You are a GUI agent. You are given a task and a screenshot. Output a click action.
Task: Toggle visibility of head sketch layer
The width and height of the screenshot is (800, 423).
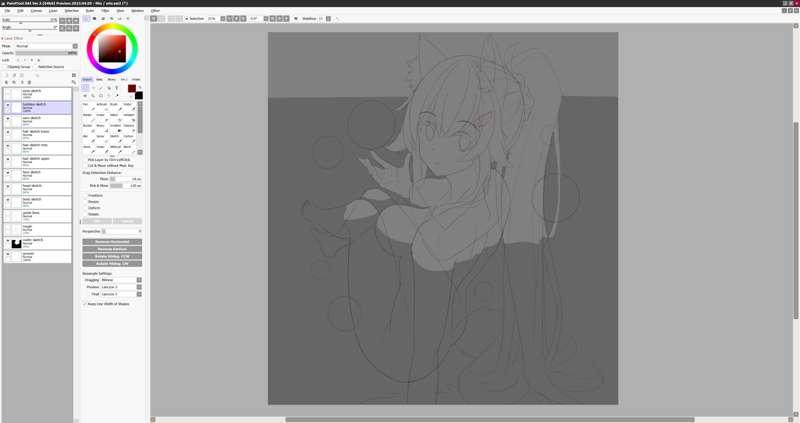8,186
